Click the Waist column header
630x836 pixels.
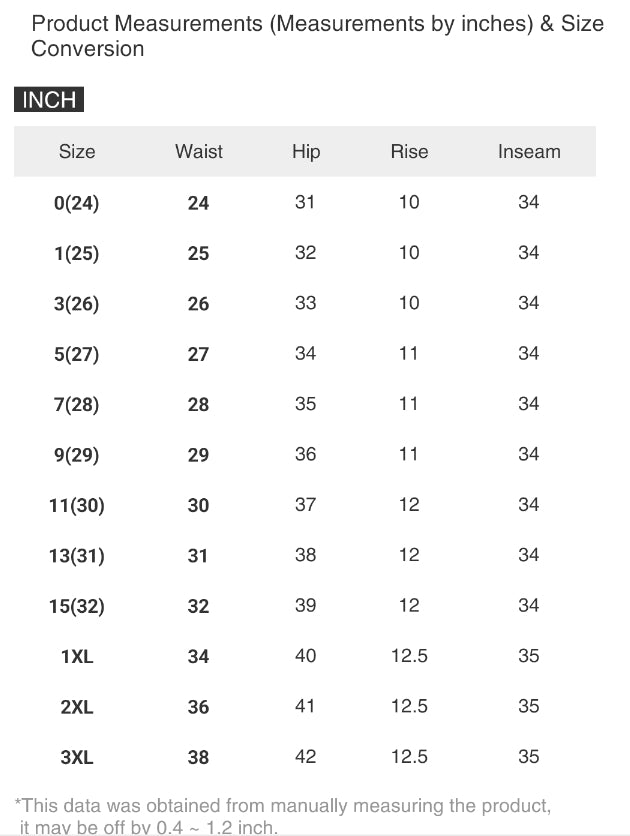(199, 152)
